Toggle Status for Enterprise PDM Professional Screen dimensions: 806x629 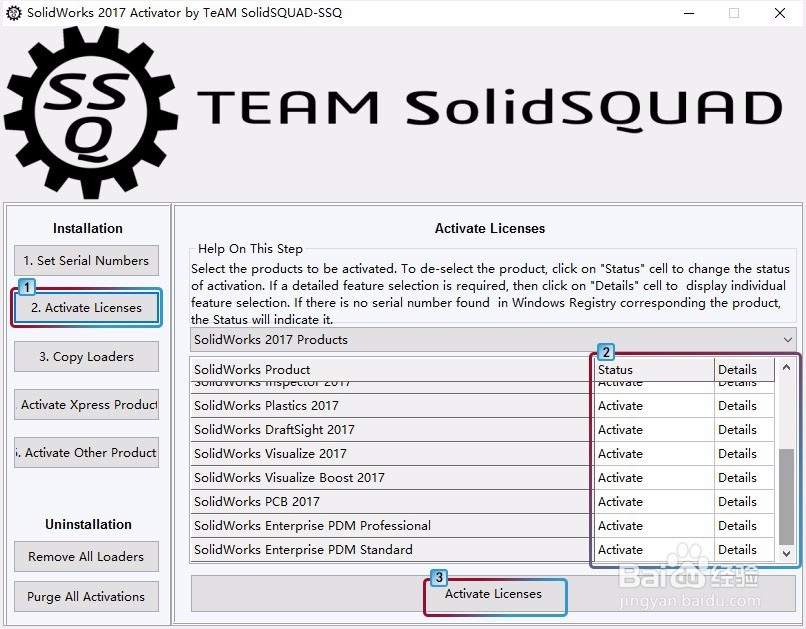click(653, 526)
